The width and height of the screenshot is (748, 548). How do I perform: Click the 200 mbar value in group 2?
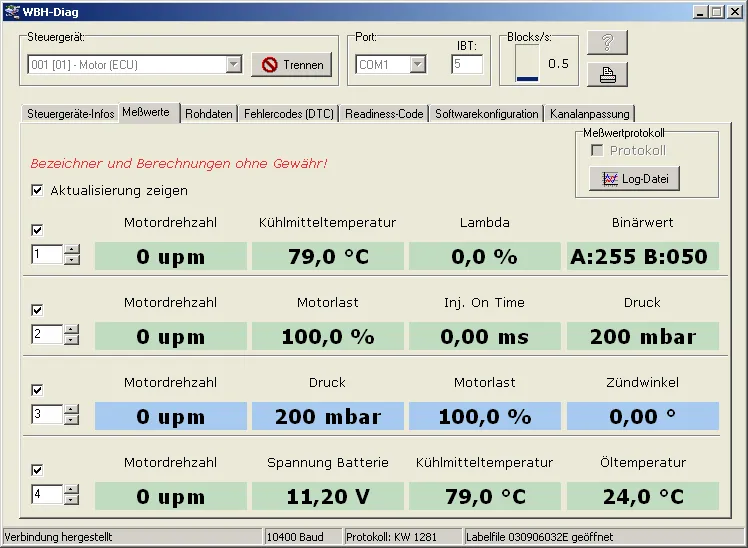click(643, 336)
